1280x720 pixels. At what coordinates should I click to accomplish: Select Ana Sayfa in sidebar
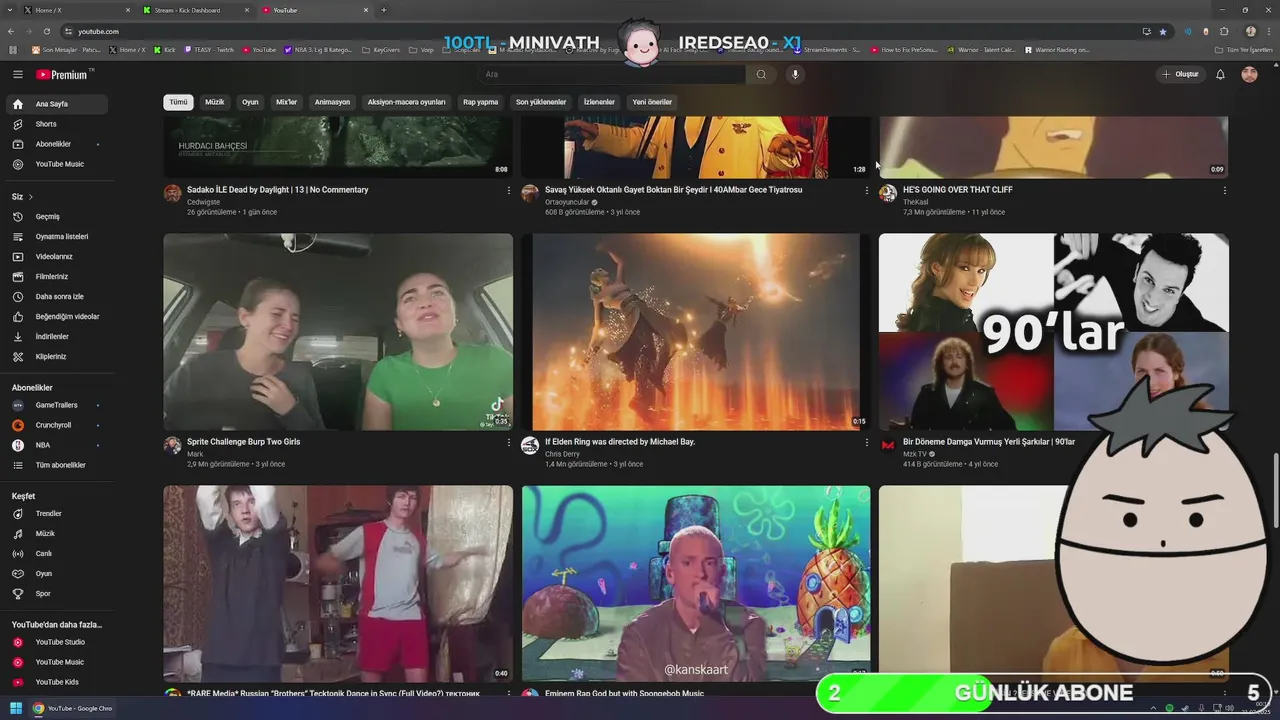[x=57, y=104]
